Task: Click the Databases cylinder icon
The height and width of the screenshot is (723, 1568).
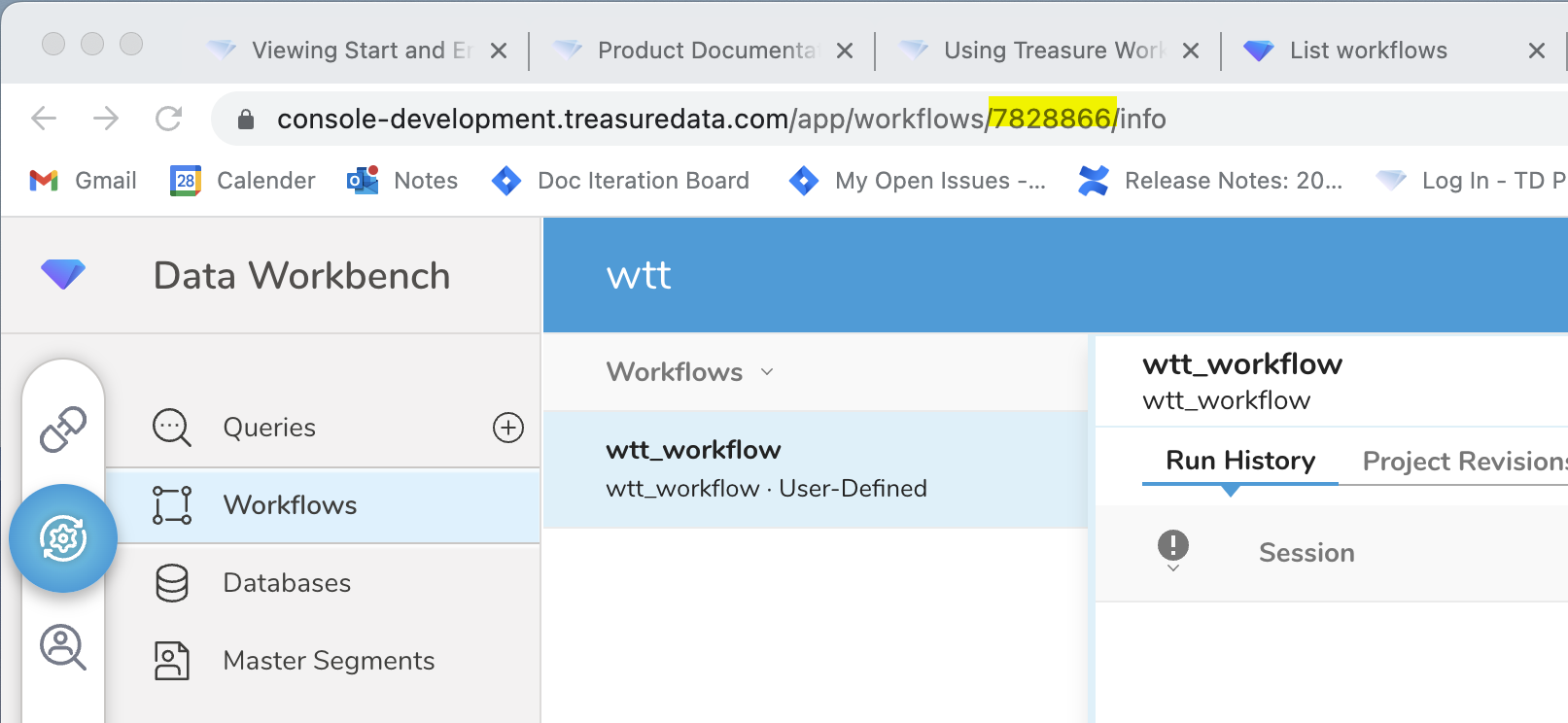Action: pyautogui.click(x=172, y=583)
